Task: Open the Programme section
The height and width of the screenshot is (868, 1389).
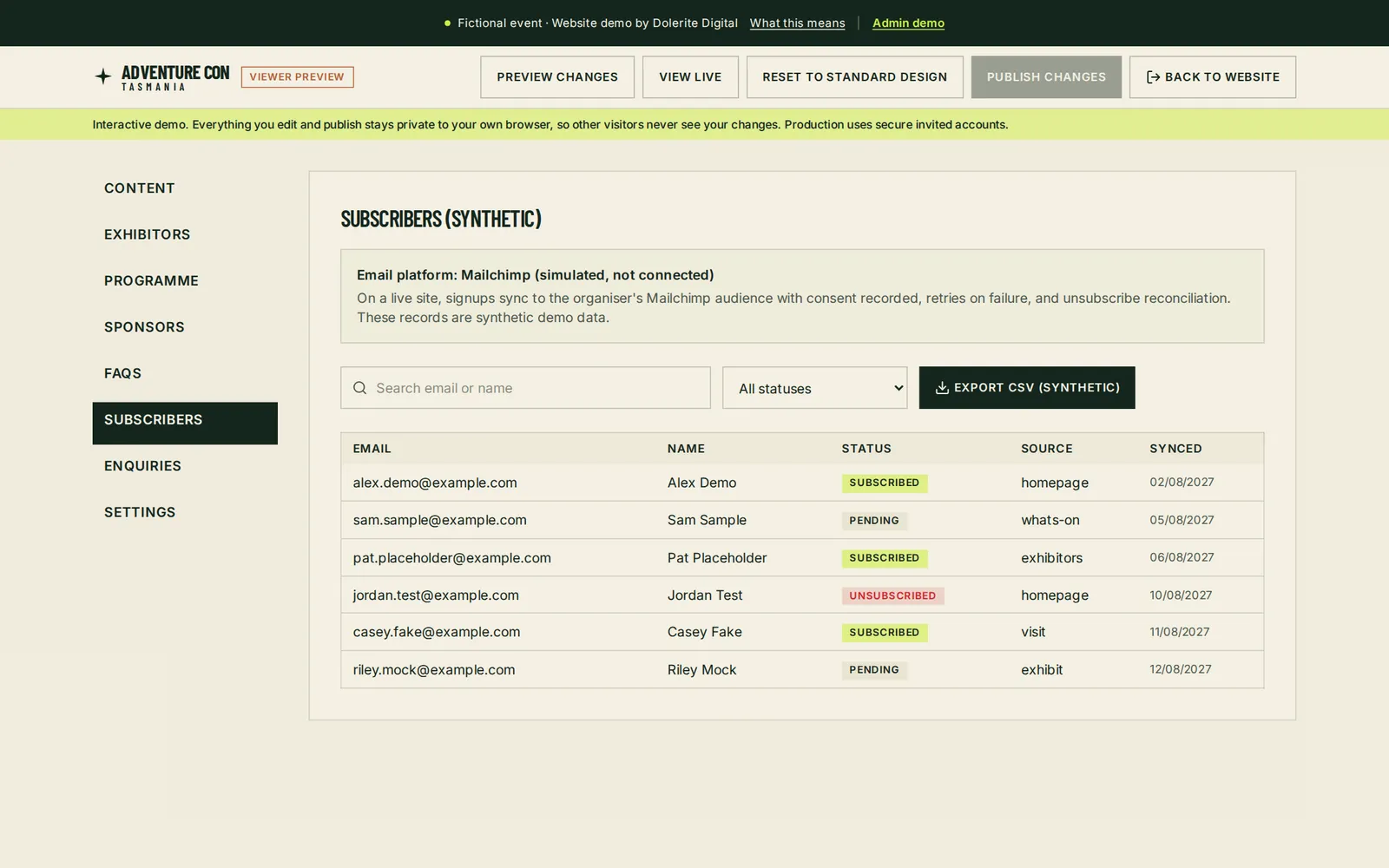Action: pos(185,280)
